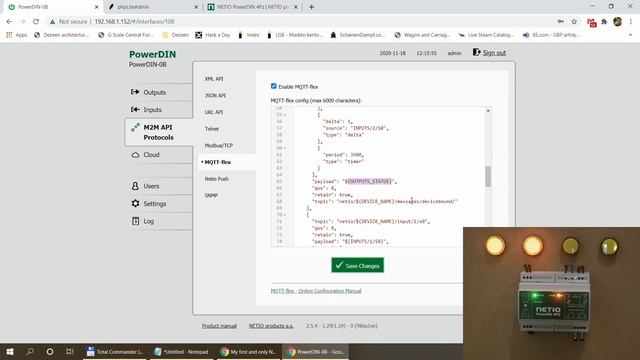Open the Settings gear icon
Screen dimensions: 640x360
(x=135, y=203)
